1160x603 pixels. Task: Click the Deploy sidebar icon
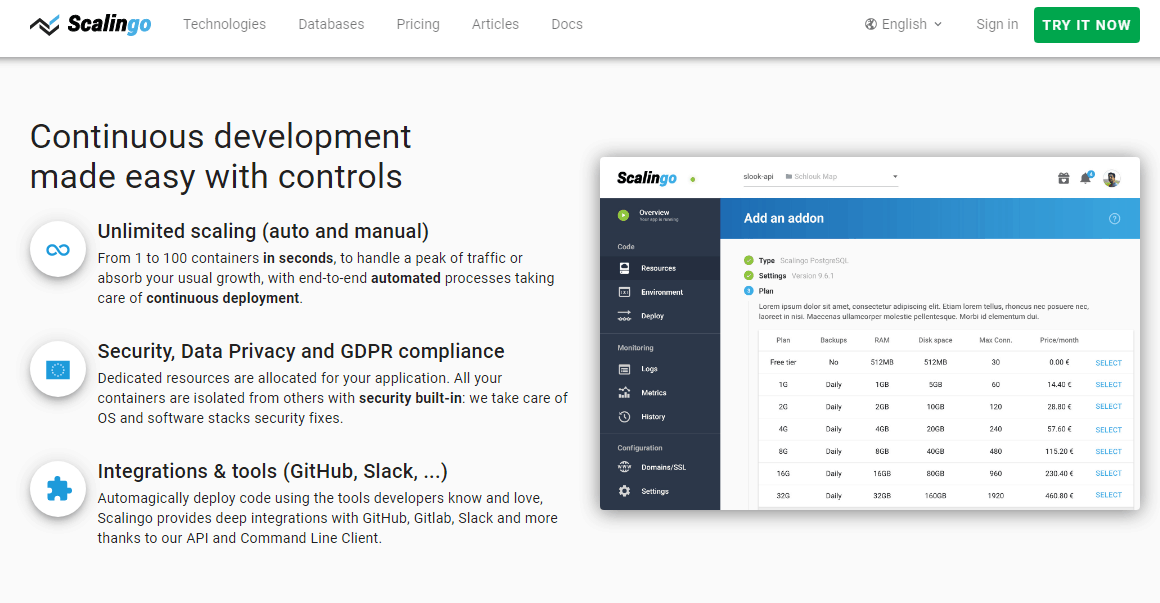tap(624, 316)
